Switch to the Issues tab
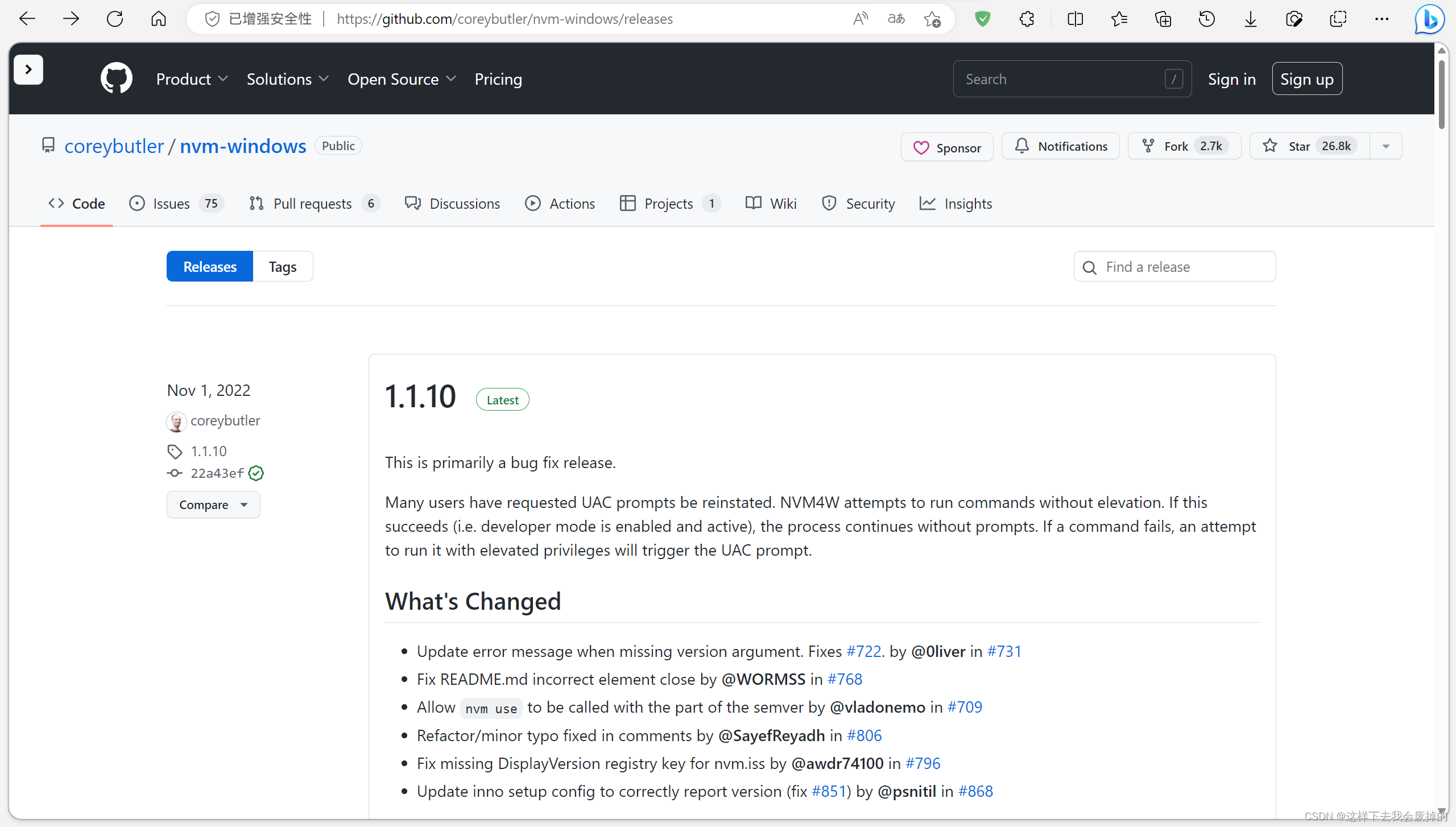The height and width of the screenshot is (827, 1456). 176,203
